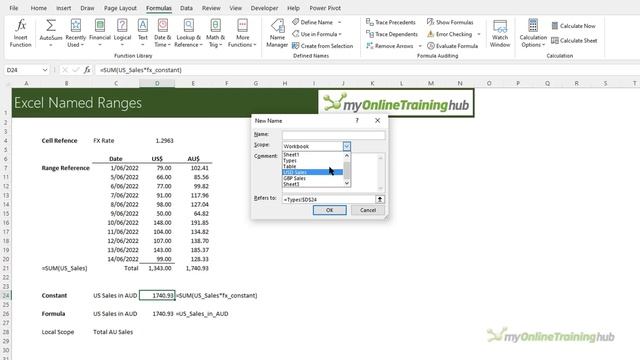This screenshot has width=640, height=360.
Task: Open Error Checking dropdown arrow
Action: [x=479, y=34]
